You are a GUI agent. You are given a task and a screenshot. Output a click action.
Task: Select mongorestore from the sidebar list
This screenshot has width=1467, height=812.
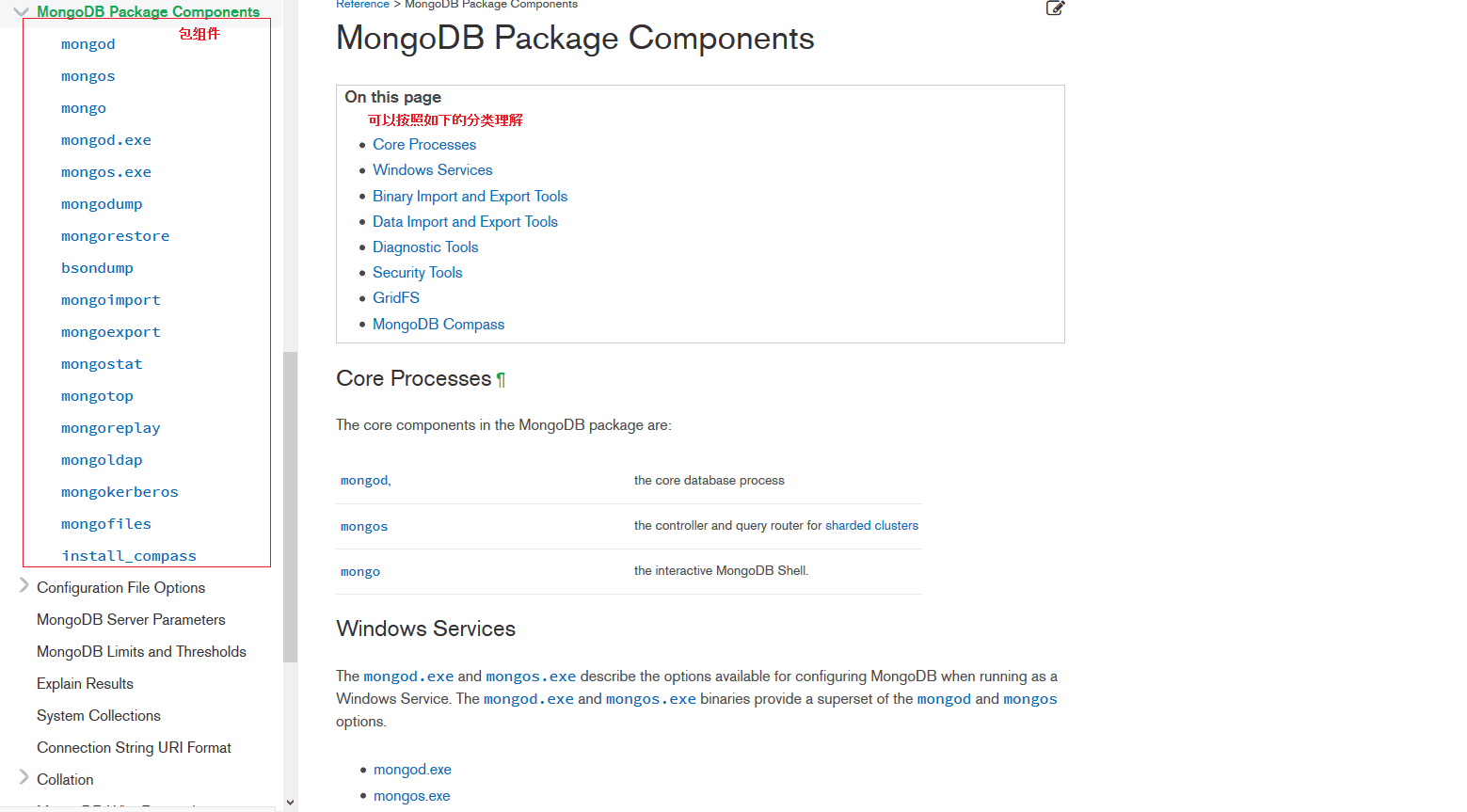[x=115, y=236]
